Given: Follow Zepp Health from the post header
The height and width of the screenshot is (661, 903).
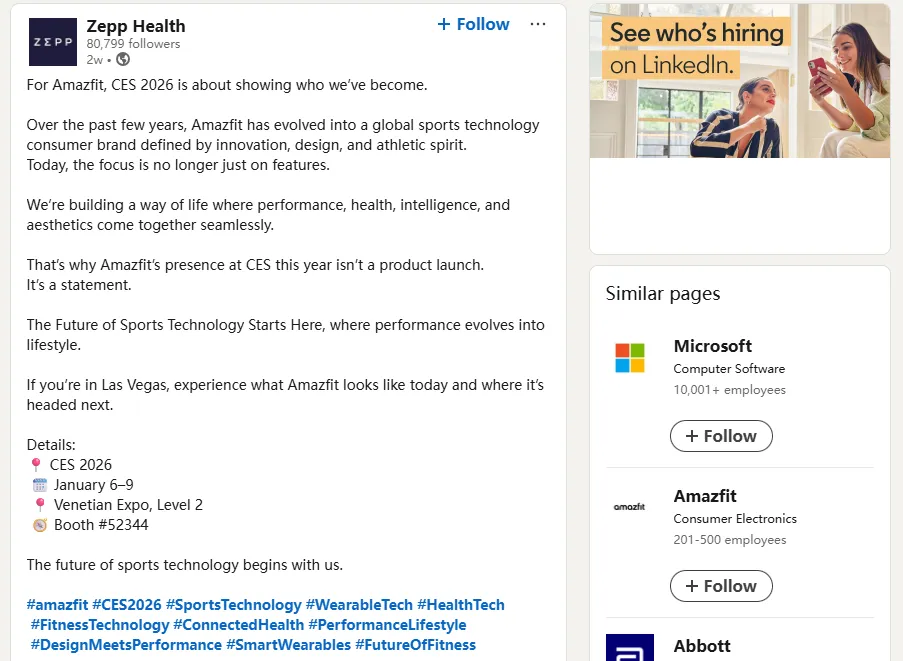Looking at the screenshot, I should pos(473,24).
